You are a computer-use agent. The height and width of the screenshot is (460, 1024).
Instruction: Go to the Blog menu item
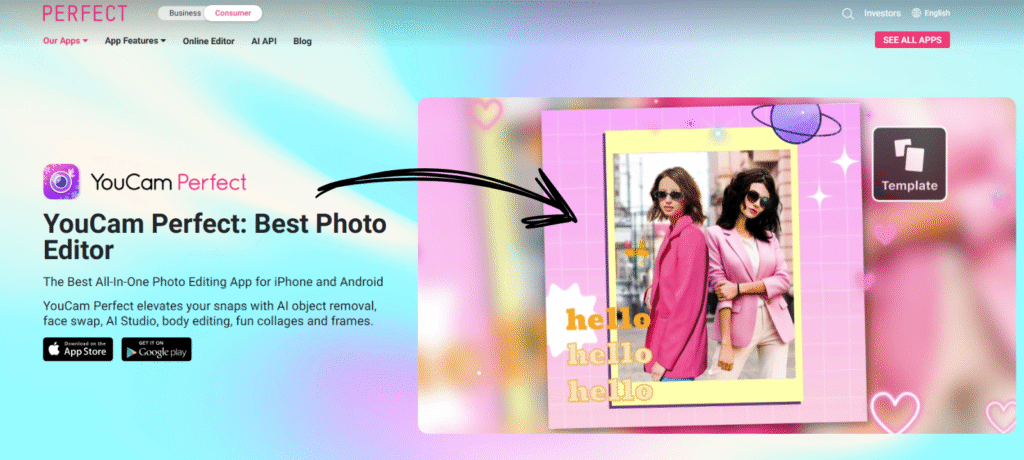302,41
